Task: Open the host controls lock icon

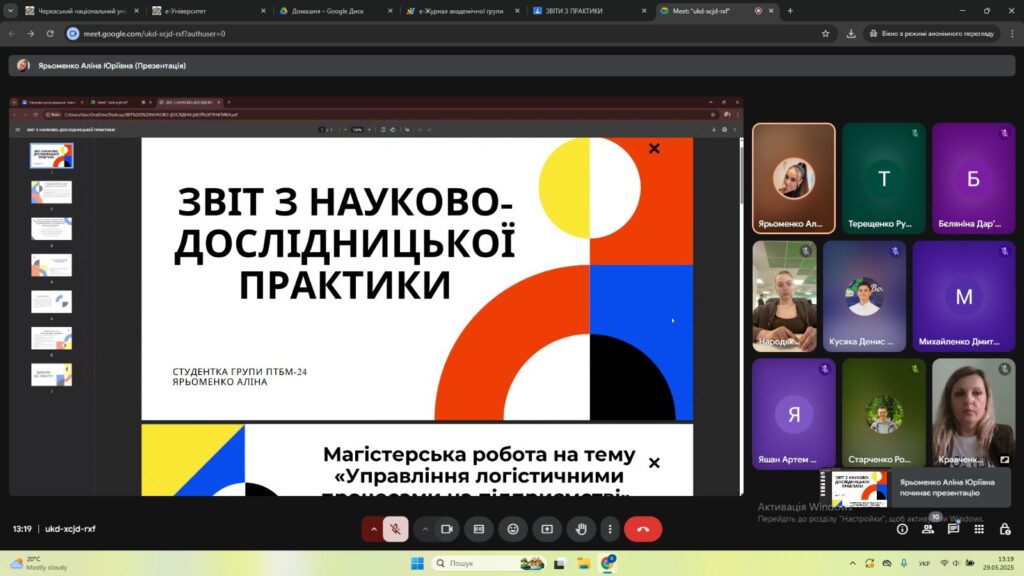Action: coord(1005,529)
